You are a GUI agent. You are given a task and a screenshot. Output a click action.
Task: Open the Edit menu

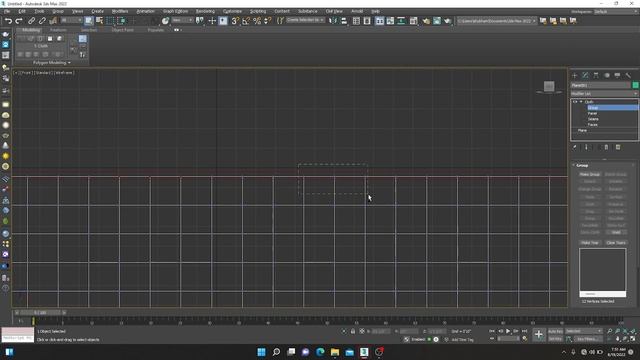pyautogui.click(x=22, y=11)
